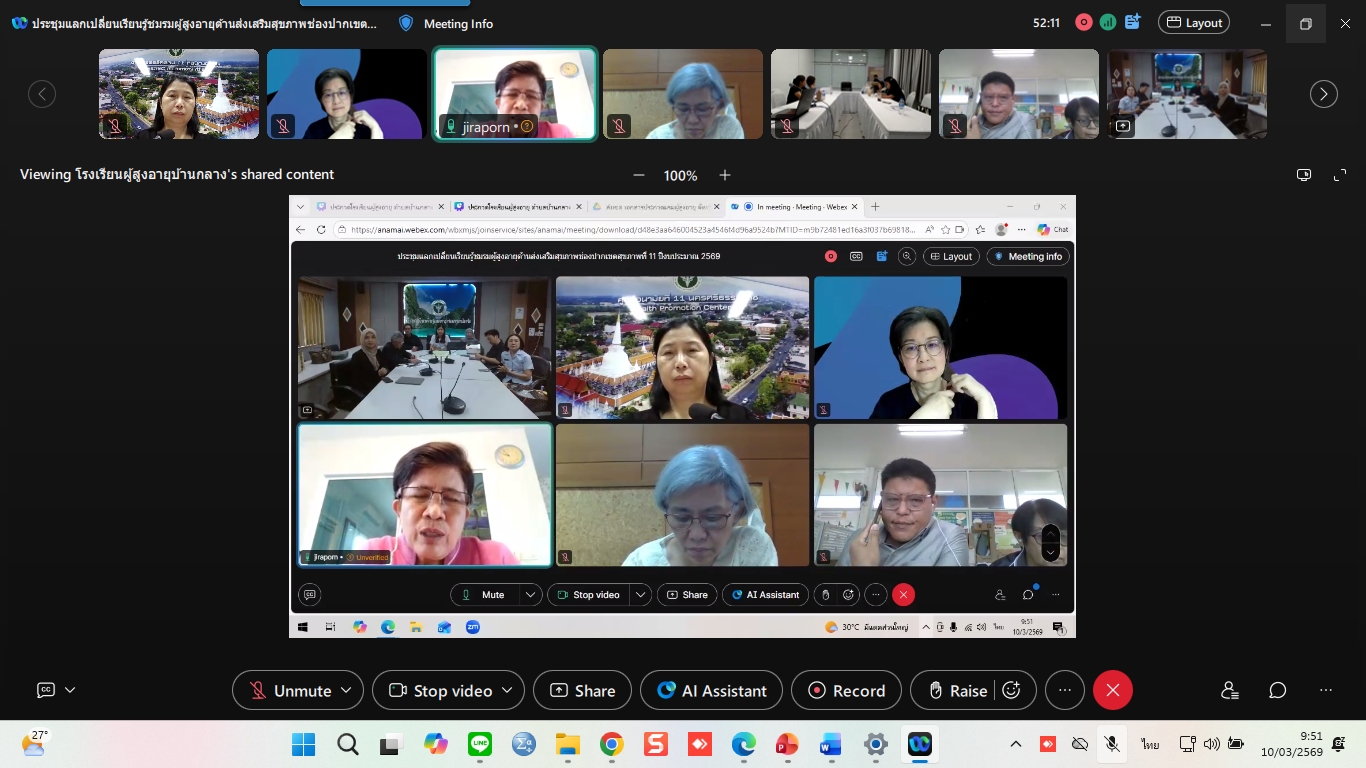Open full screen for shared content

1340,175
